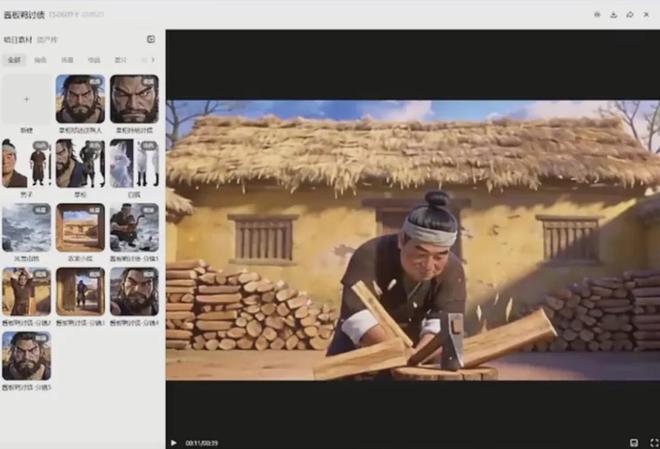This screenshot has width=660, height=449.
Task: Click the download icon in top bar
Action: click(613, 15)
